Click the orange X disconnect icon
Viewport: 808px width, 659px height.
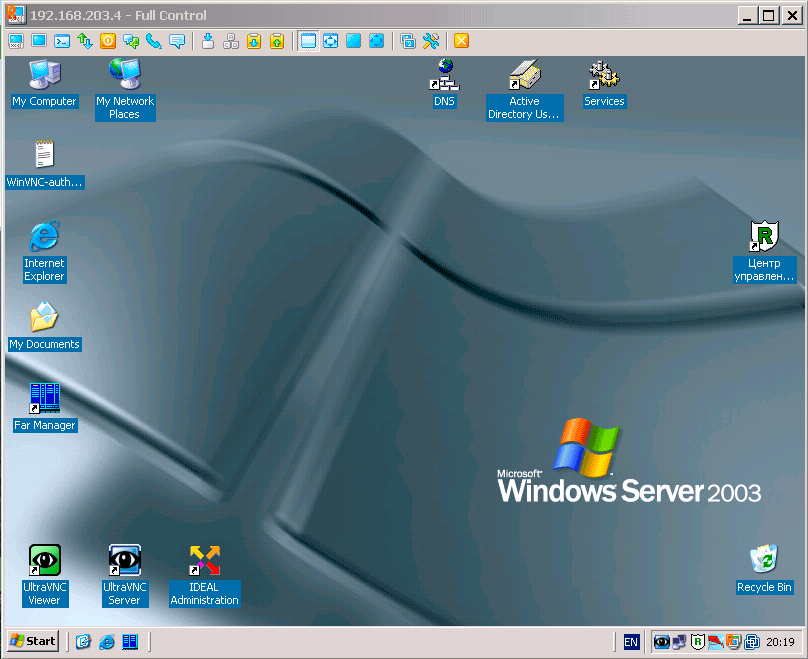462,41
